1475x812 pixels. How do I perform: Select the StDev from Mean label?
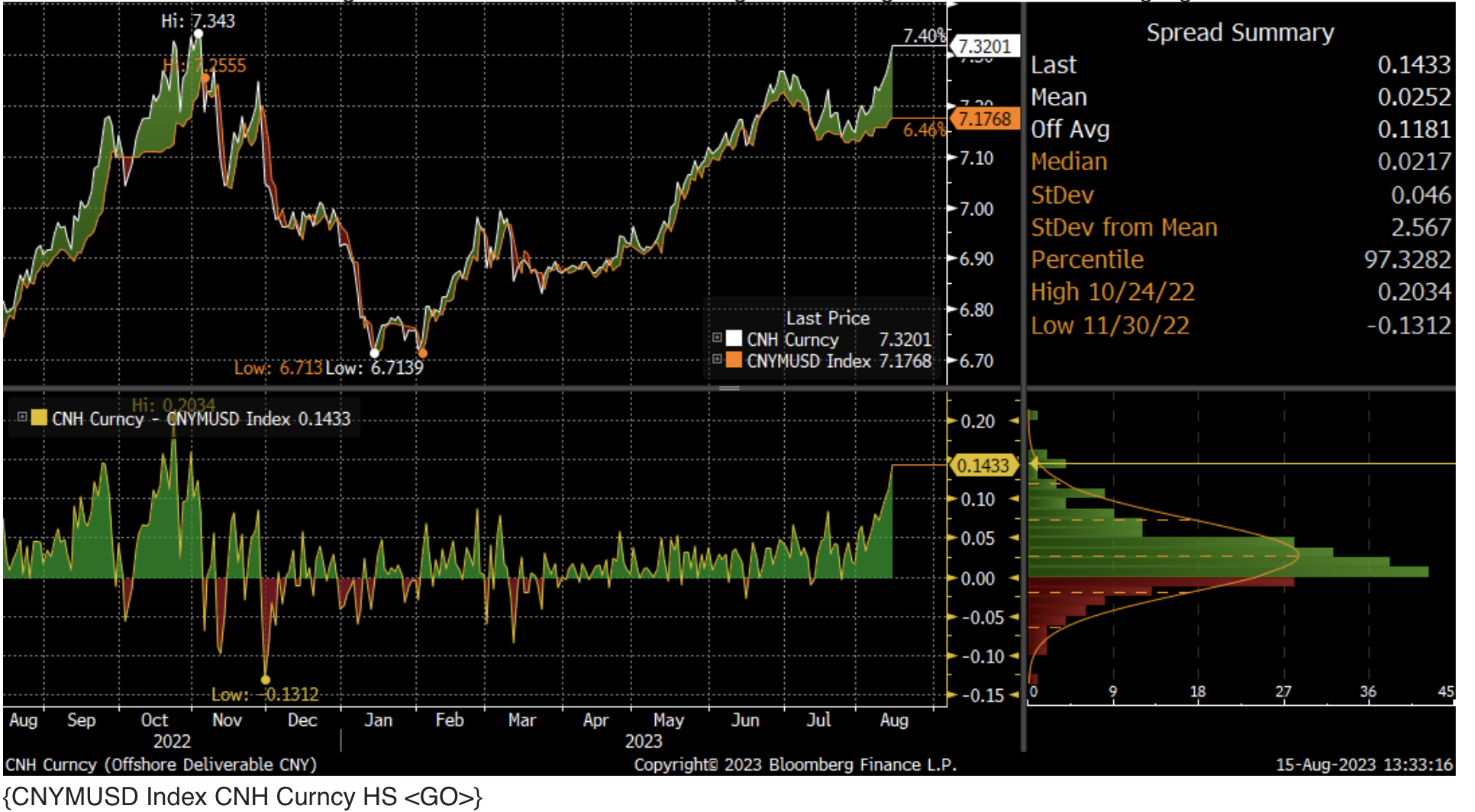pyautogui.click(x=1124, y=227)
